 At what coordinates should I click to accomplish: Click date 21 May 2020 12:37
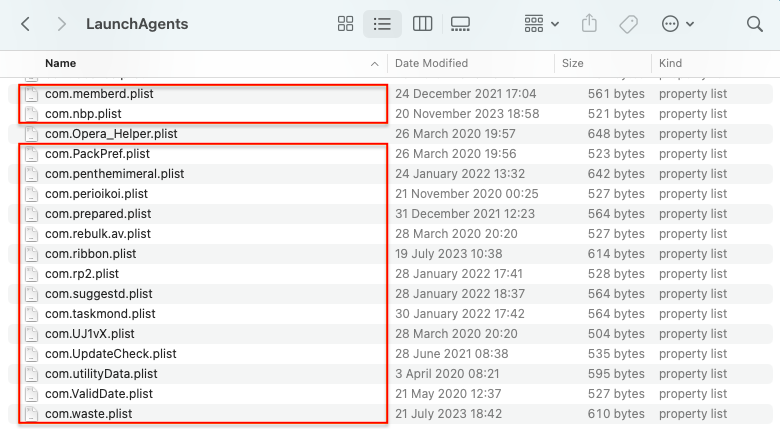coord(448,394)
